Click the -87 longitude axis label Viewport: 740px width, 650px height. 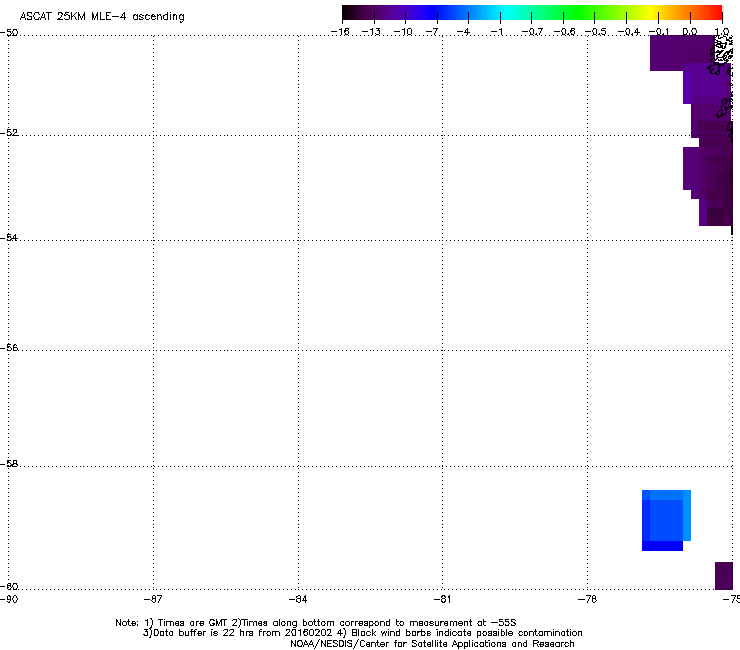coord(153,599)
